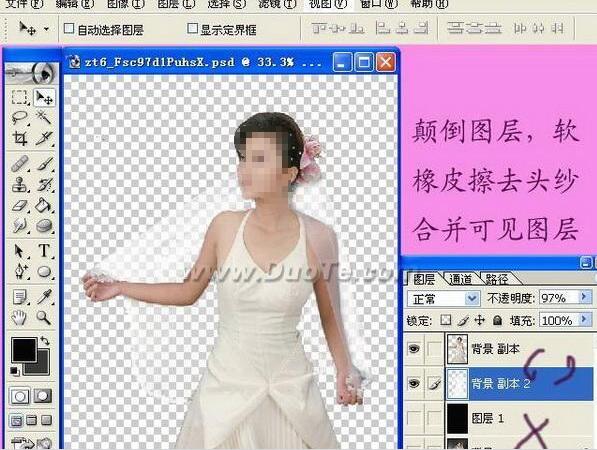The image size is (597, 450).
Task: Select the Eyedropper tool
Action: point(44,297)
